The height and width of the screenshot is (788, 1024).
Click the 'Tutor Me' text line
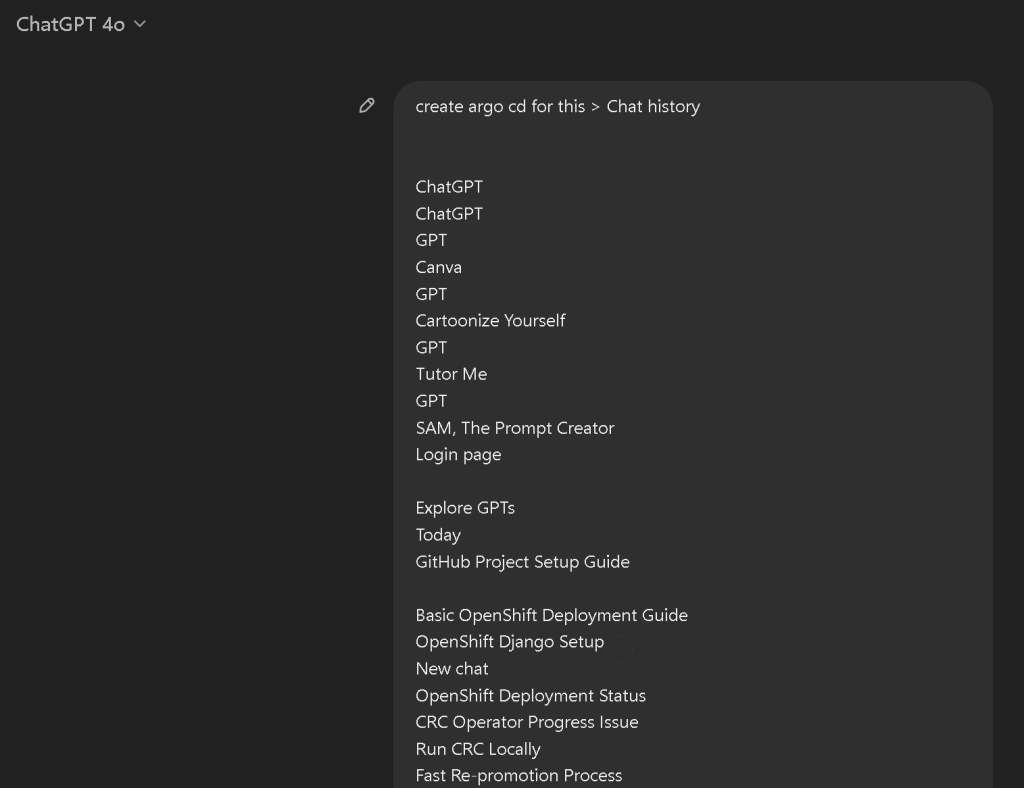[x=451, y=374]
